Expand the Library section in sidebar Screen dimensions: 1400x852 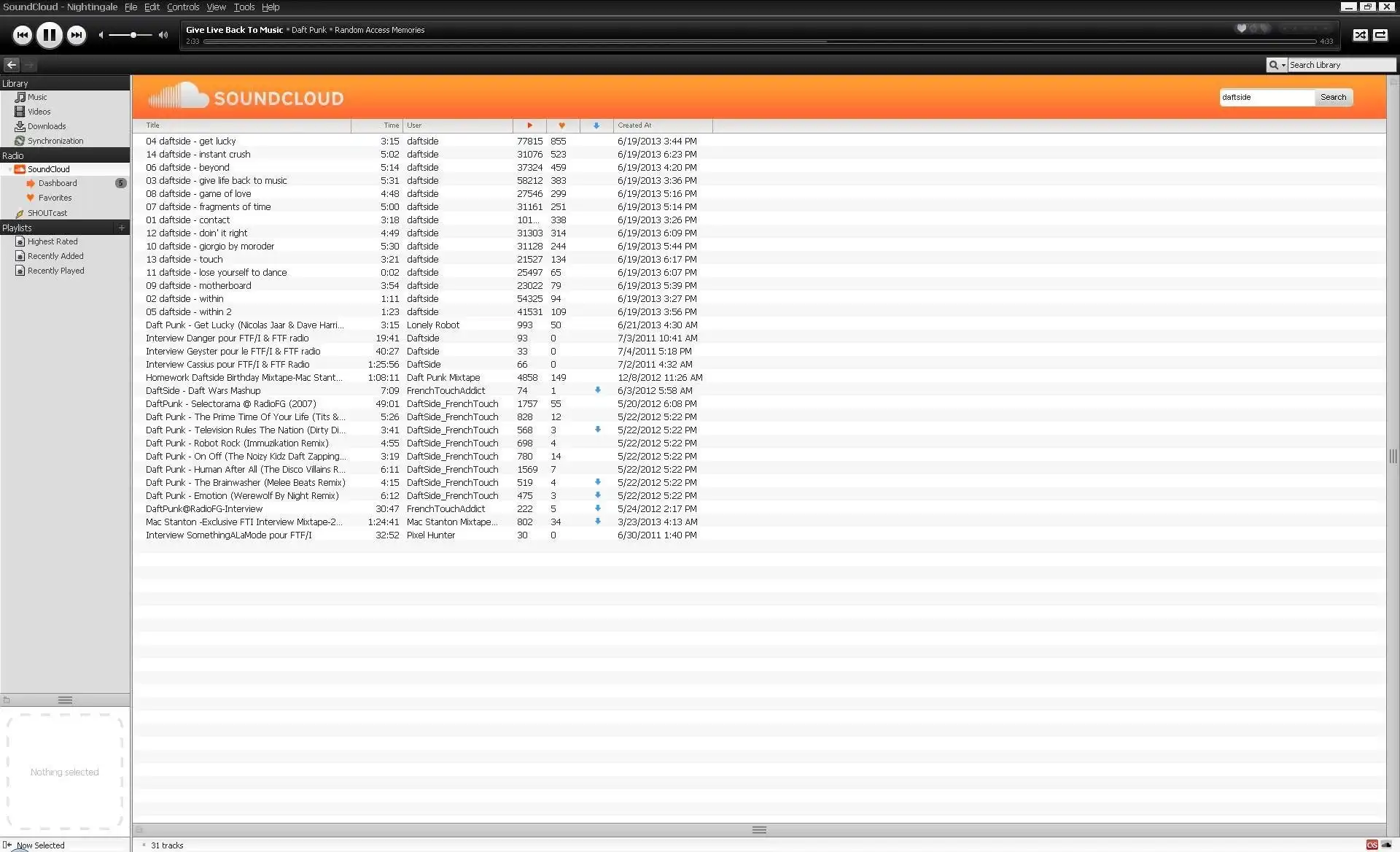(x=14, y=83)
